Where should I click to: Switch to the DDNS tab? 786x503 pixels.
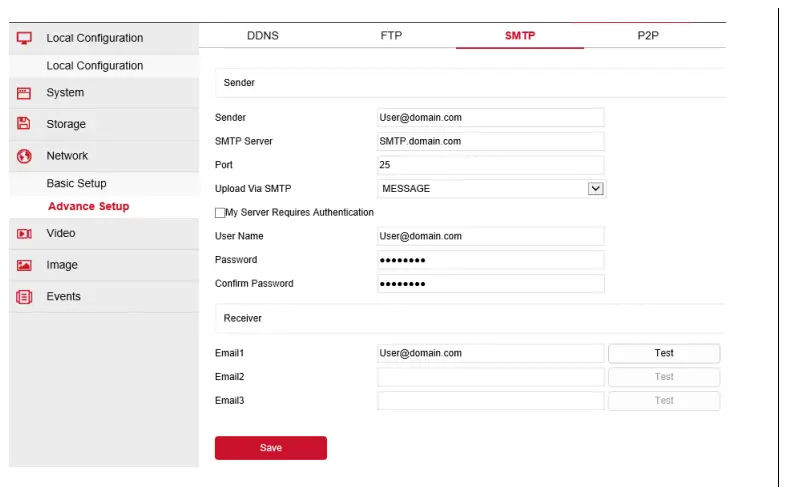pyautogui.click(x=263, y=36)
